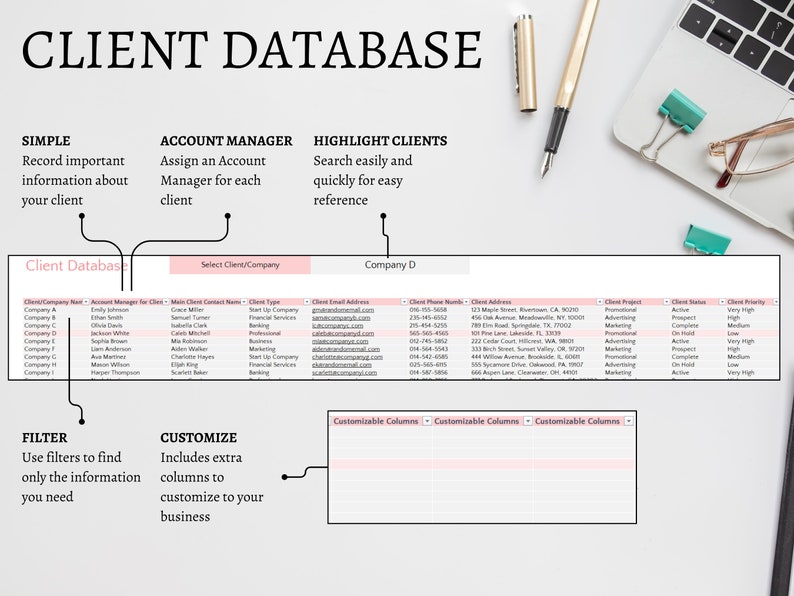Open email link sam@companyb.com
The image size is (794, 596).
point(341,317)
